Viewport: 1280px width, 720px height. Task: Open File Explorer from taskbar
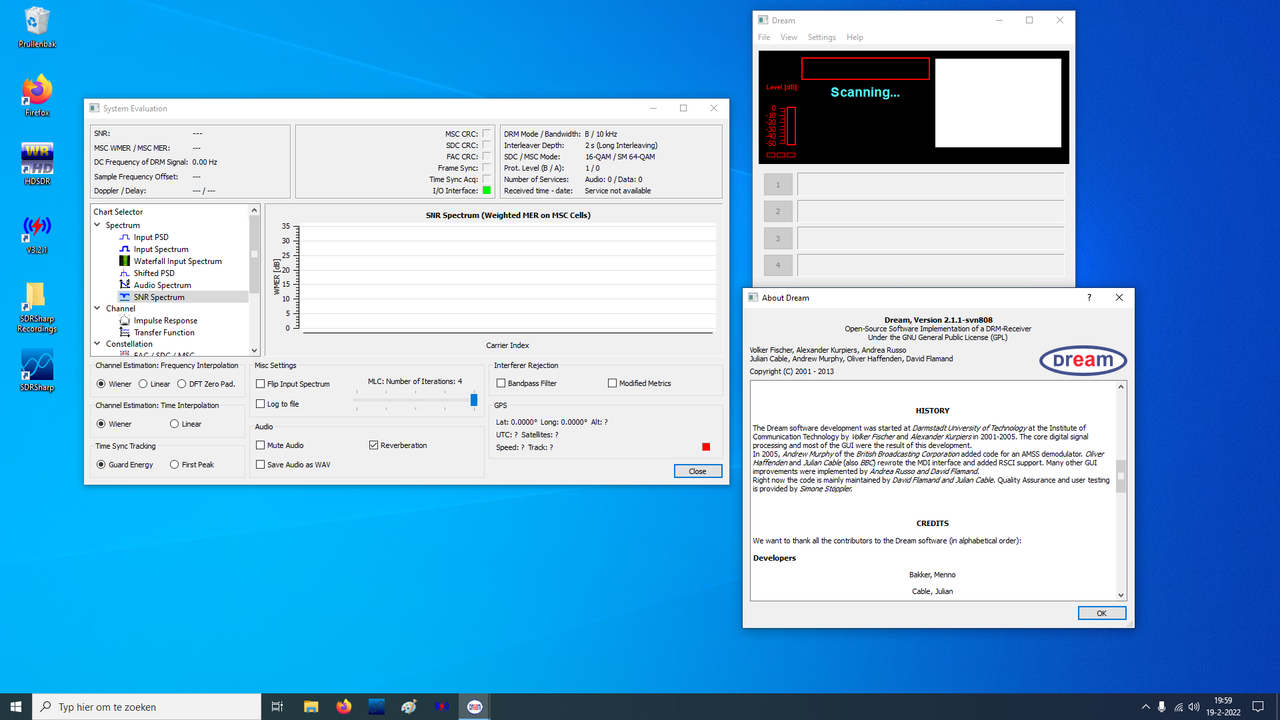click(x=311, y=707)
